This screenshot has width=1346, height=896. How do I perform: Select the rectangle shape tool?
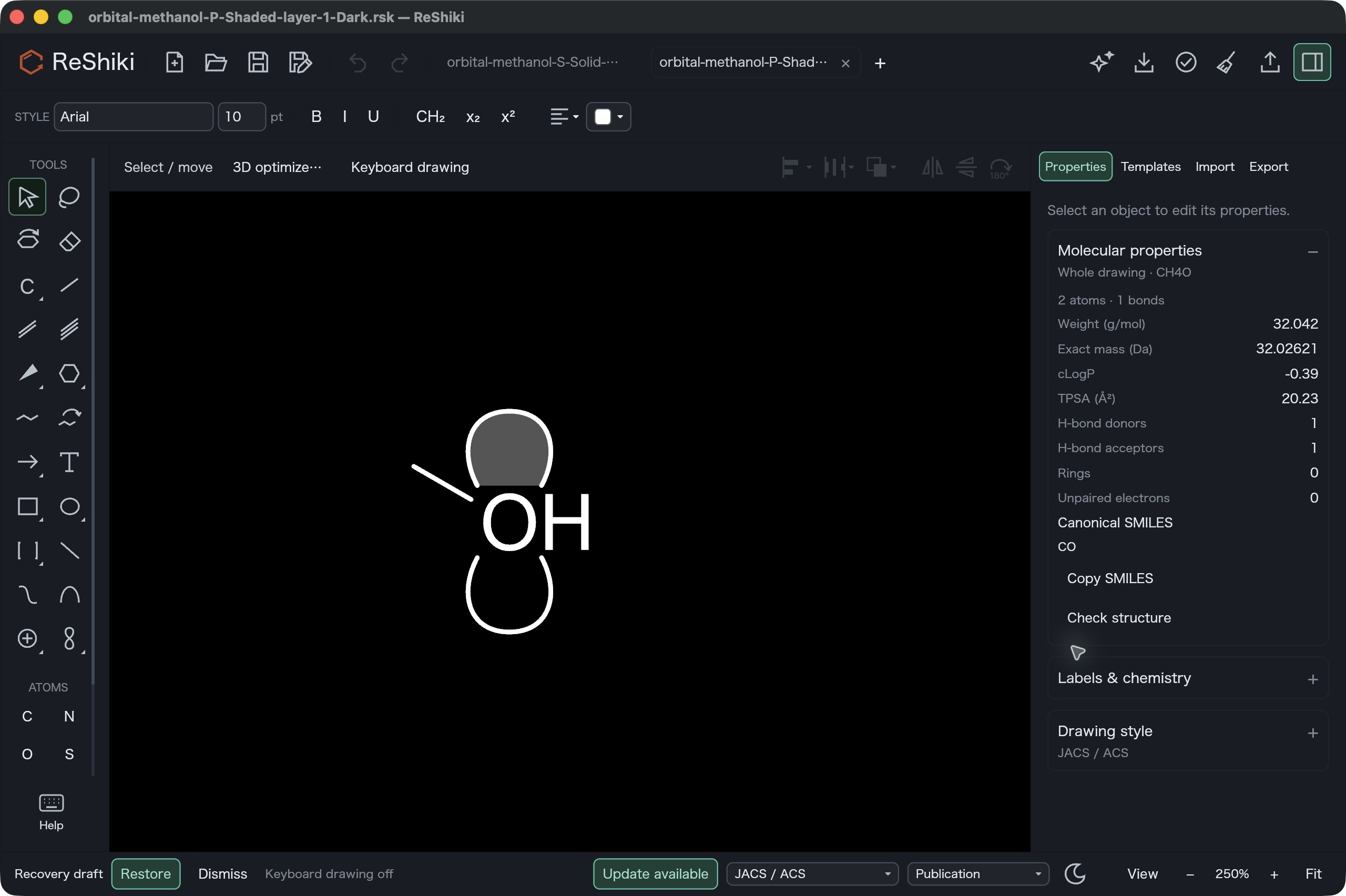click(27, 506)
